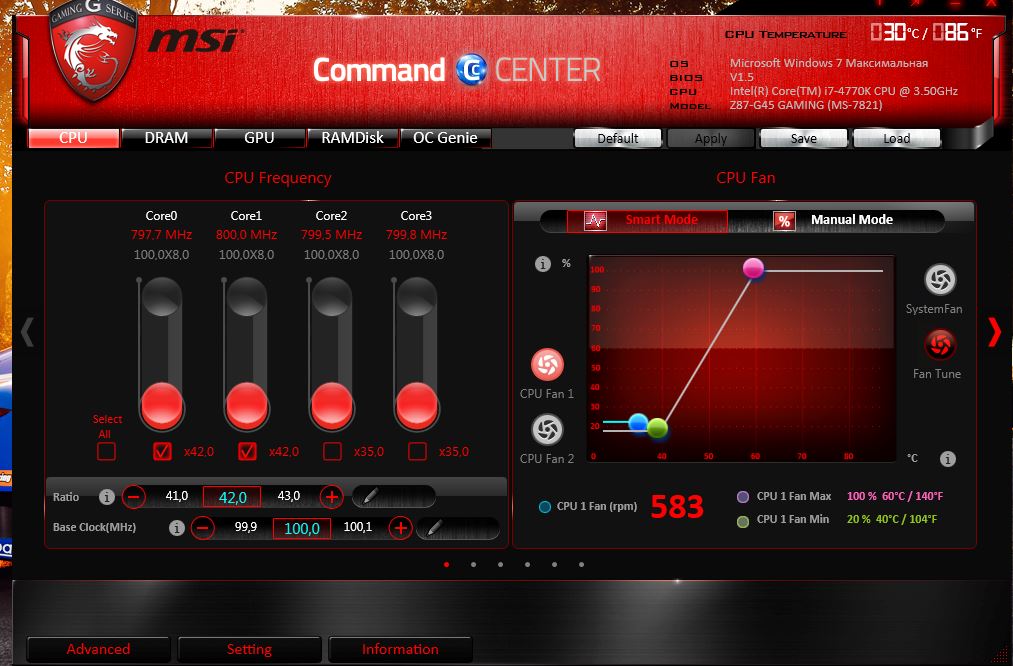Click the Core1 red slider knob
1013x666 pixels.
247,405
